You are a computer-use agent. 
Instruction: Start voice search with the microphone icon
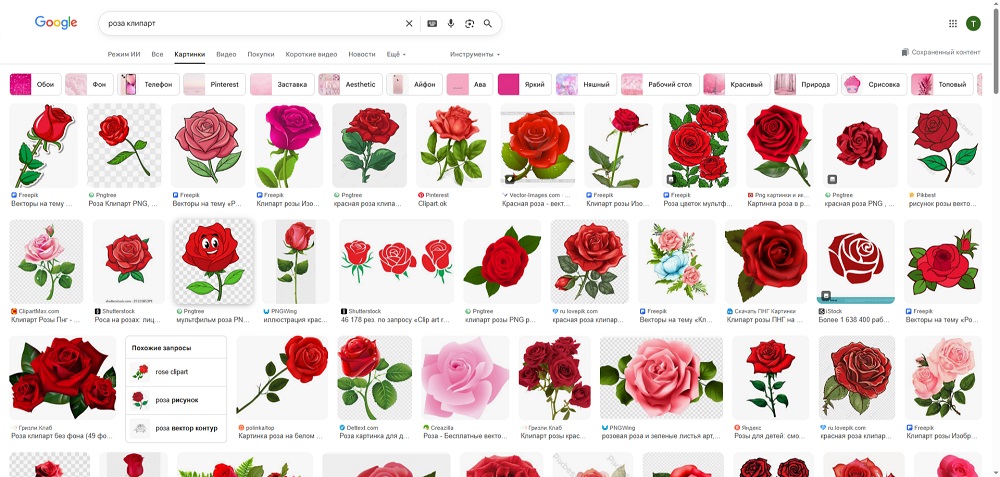pos(451,23)
